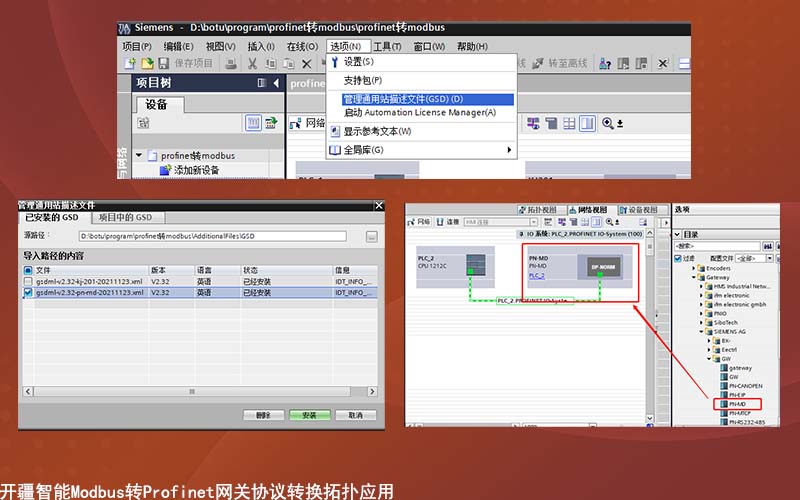Click the 连接 button in network view toolbar

(448, 222)
